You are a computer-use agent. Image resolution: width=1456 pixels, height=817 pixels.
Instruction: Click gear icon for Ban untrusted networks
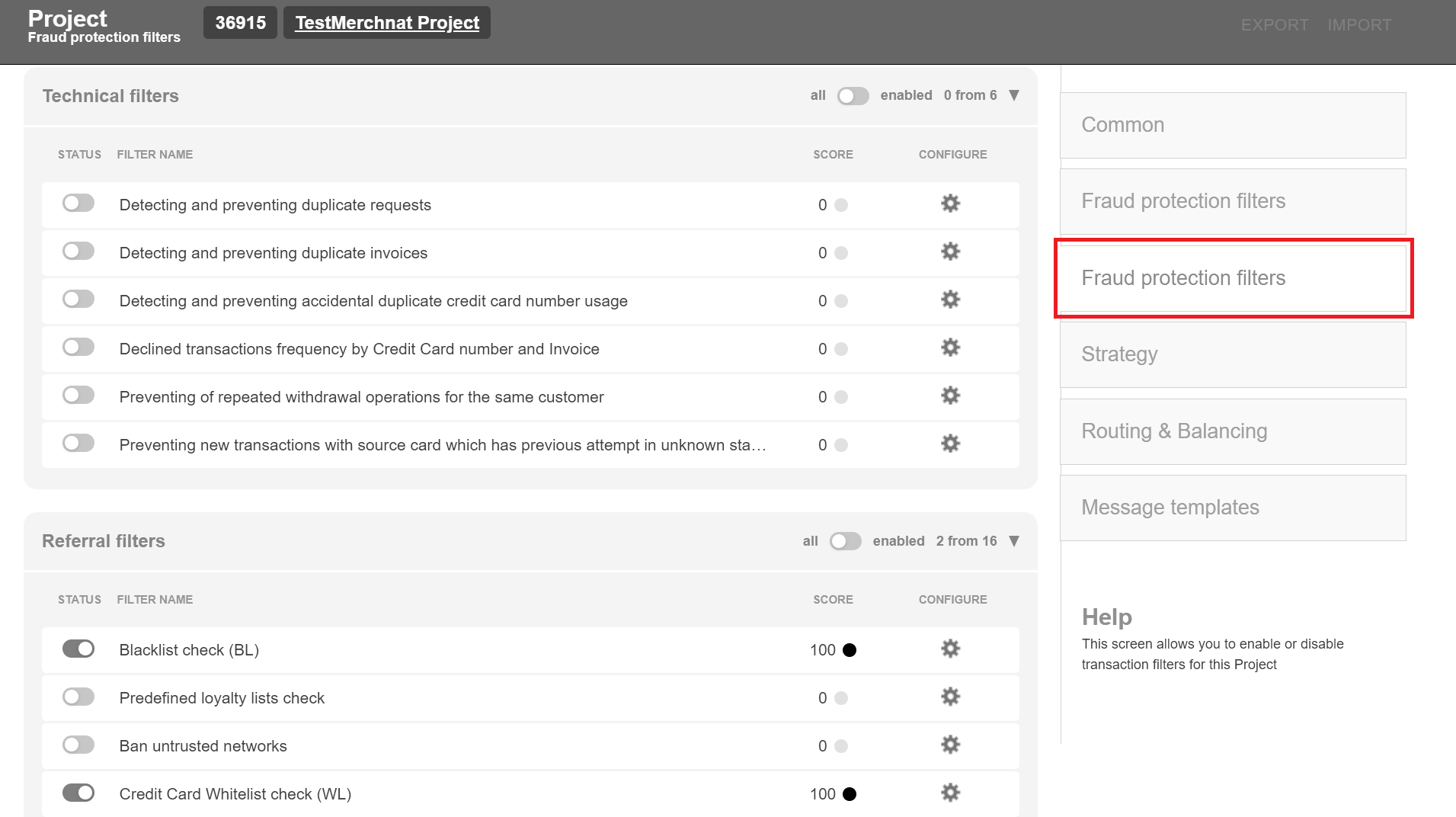click(x=950, y=745)
